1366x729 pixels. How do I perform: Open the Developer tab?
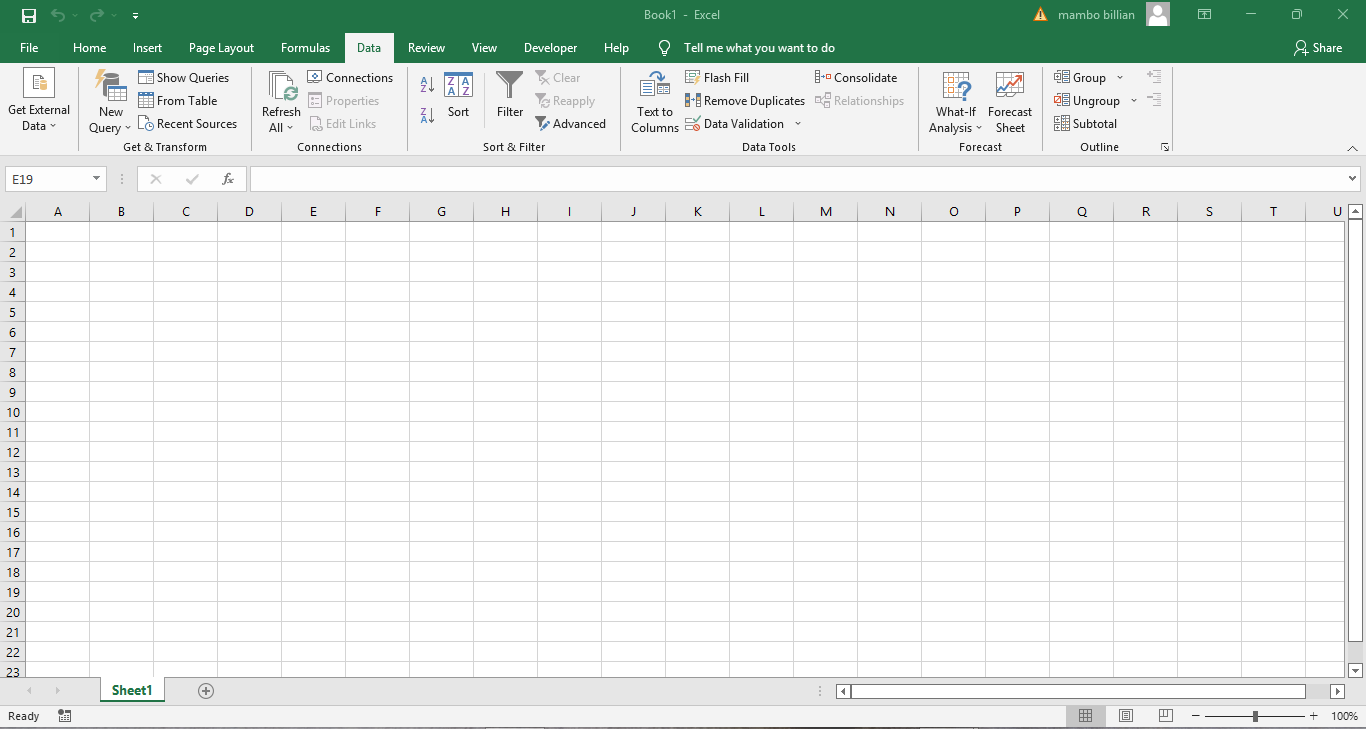[550, 48]
